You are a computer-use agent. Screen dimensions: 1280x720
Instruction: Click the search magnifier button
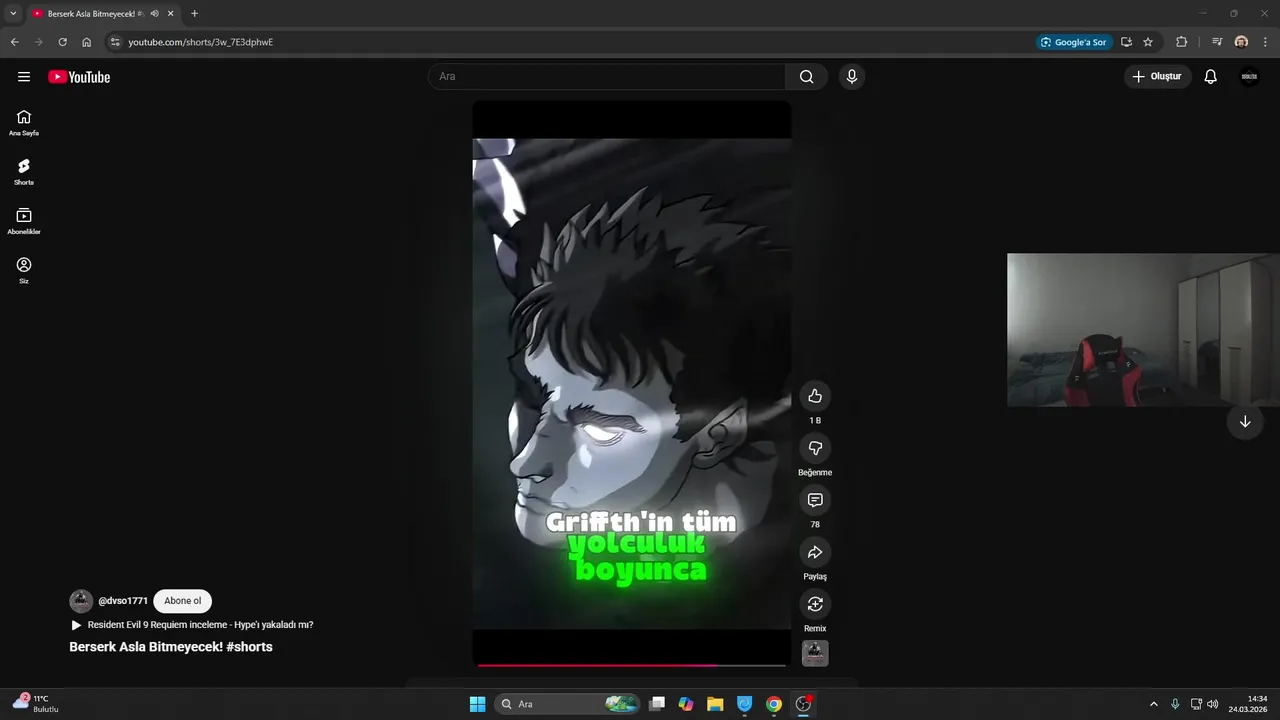[x=806, y=77]
